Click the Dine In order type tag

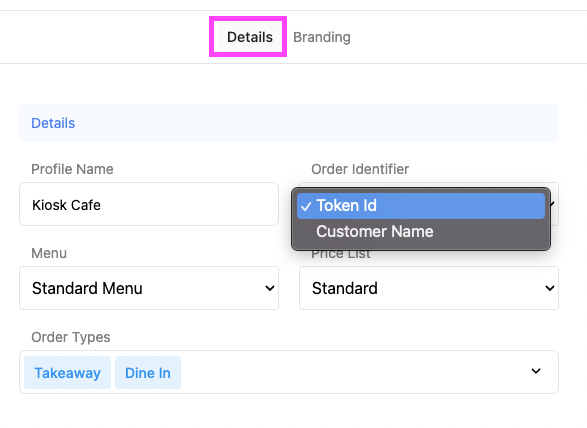[148, 373]
